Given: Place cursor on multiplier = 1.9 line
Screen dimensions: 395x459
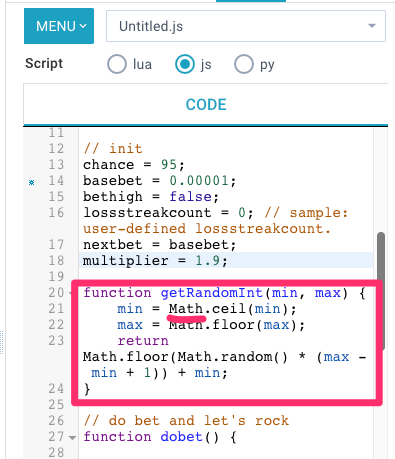Looking at the screenshot, I should (226, 260).
